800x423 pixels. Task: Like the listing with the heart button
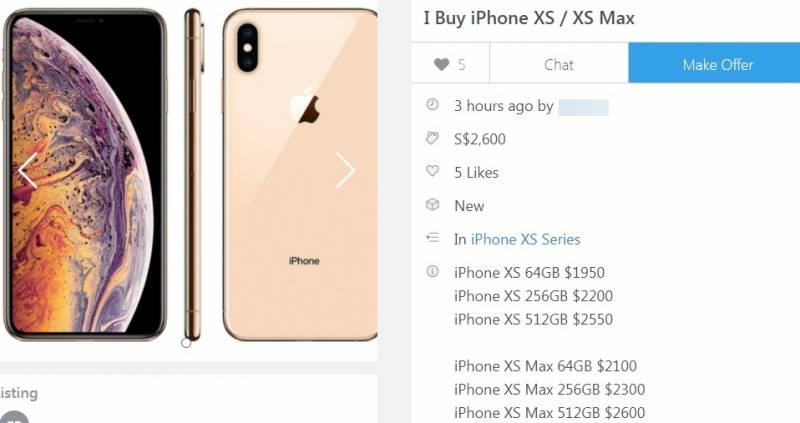coord(449,64)
